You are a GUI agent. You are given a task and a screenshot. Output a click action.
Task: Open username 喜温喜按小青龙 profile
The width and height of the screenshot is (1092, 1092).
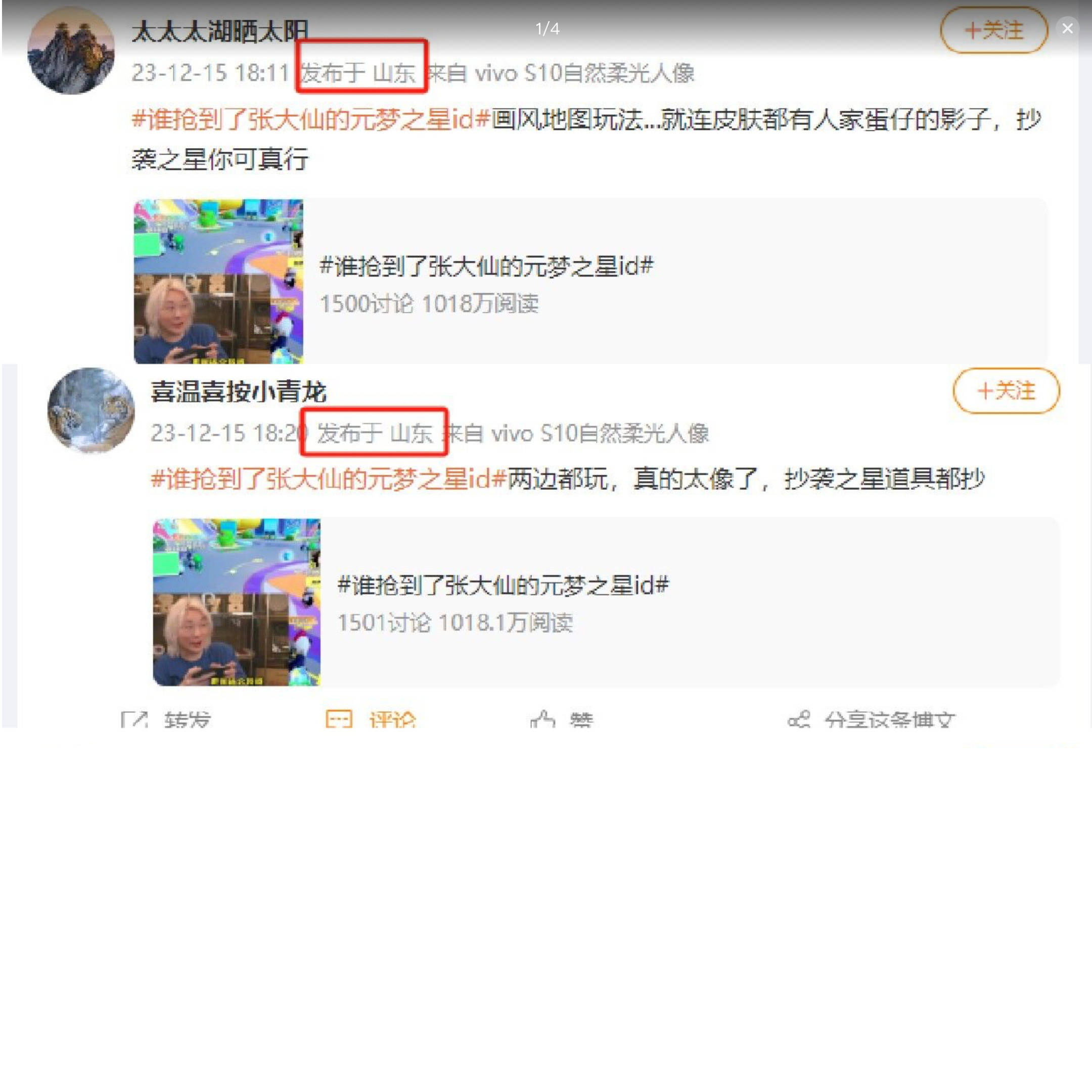coord(239,392)
